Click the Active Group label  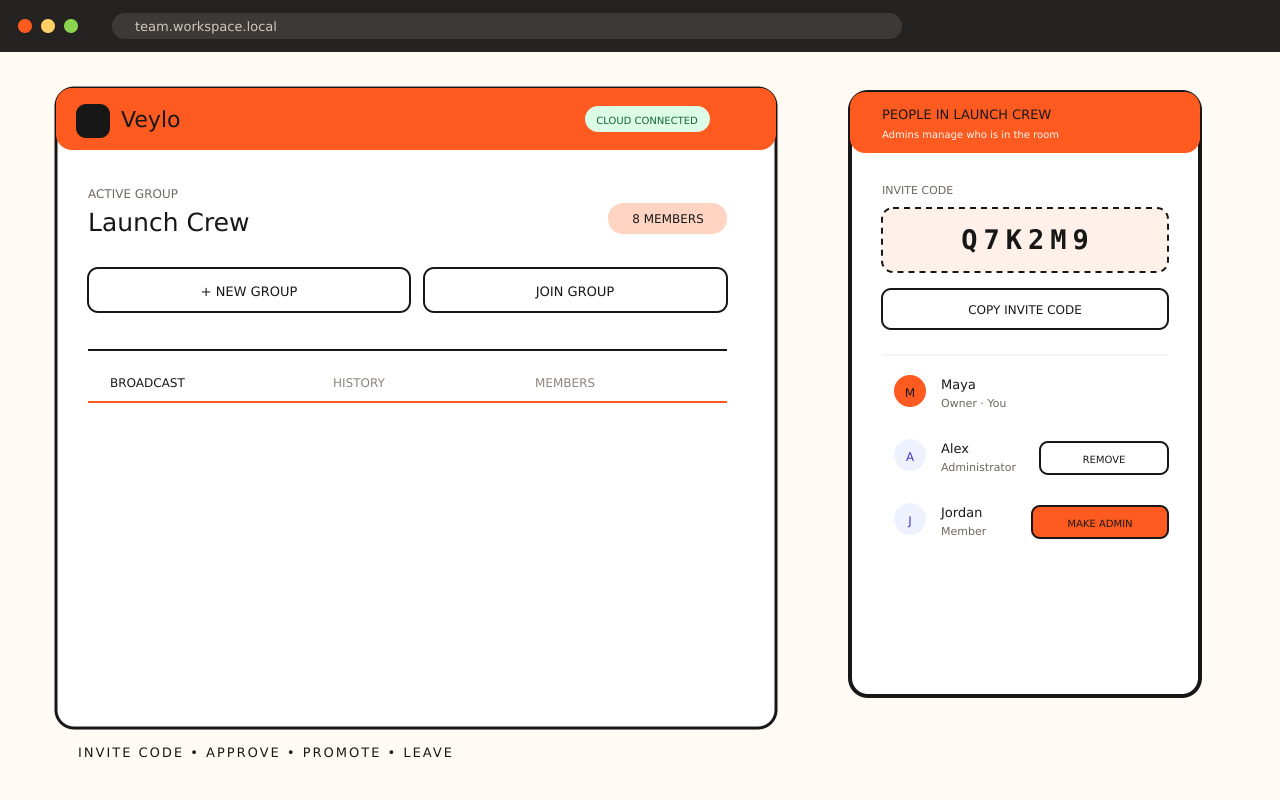(133, 194)
